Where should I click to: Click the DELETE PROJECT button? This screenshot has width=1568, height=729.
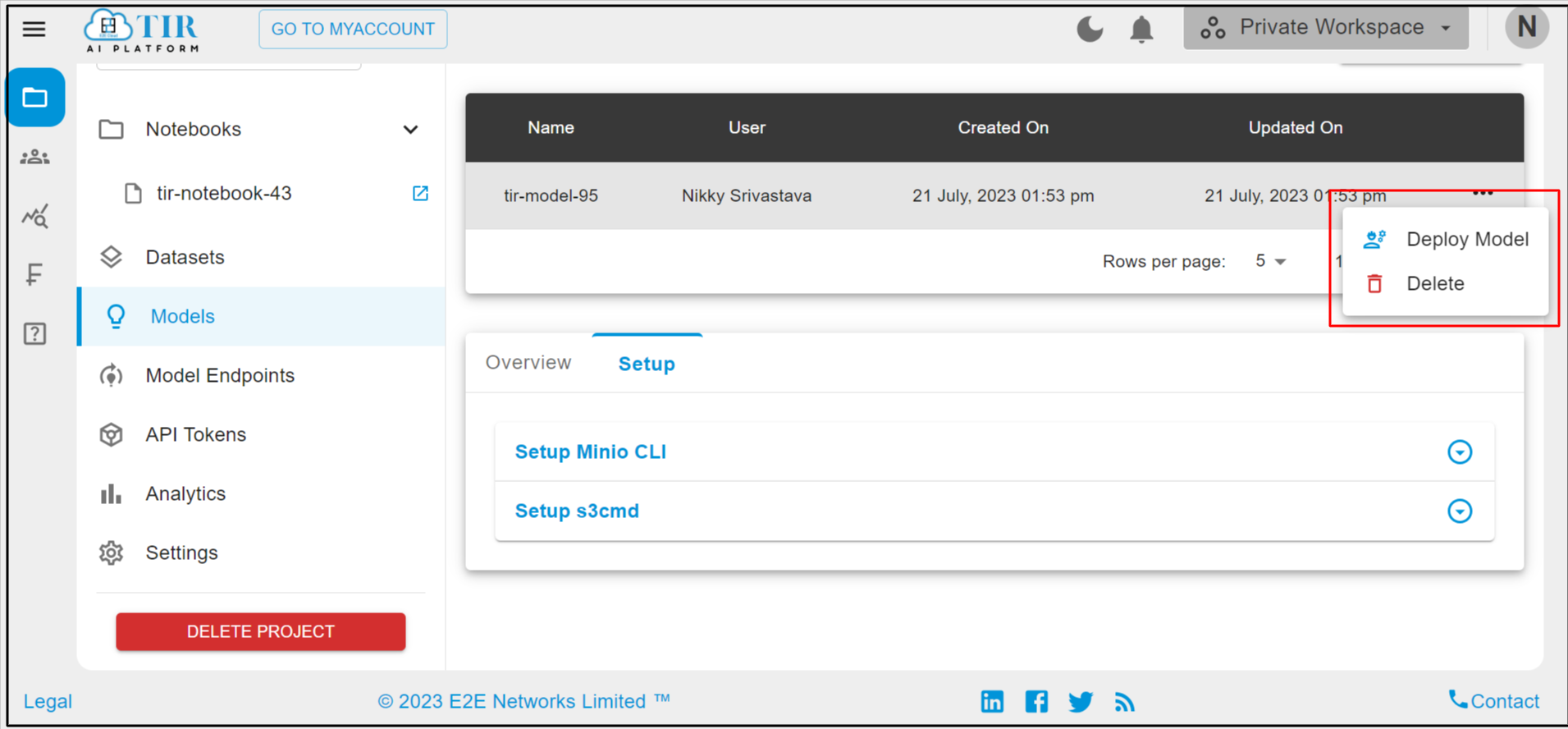[x=261, y=631]
